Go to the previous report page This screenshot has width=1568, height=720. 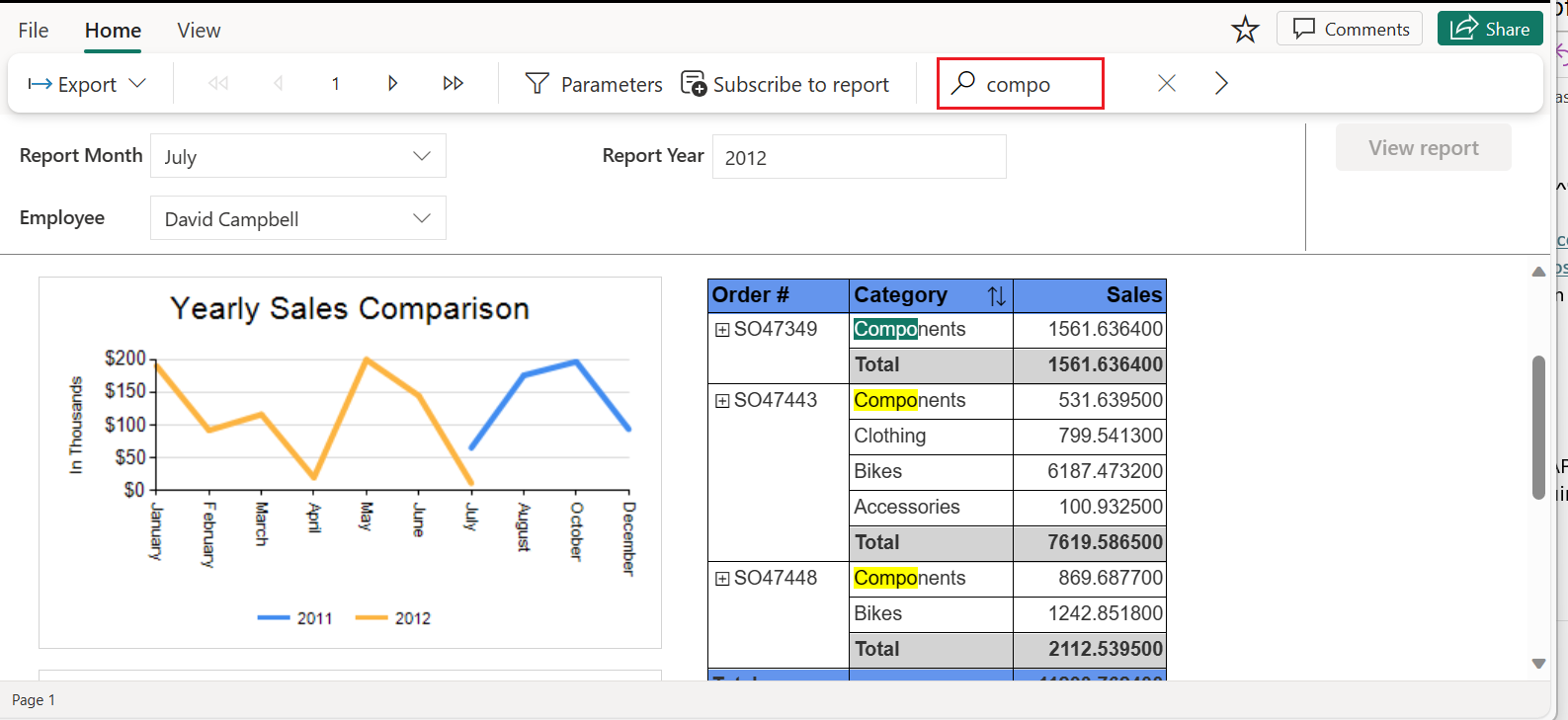coord(278,84)
